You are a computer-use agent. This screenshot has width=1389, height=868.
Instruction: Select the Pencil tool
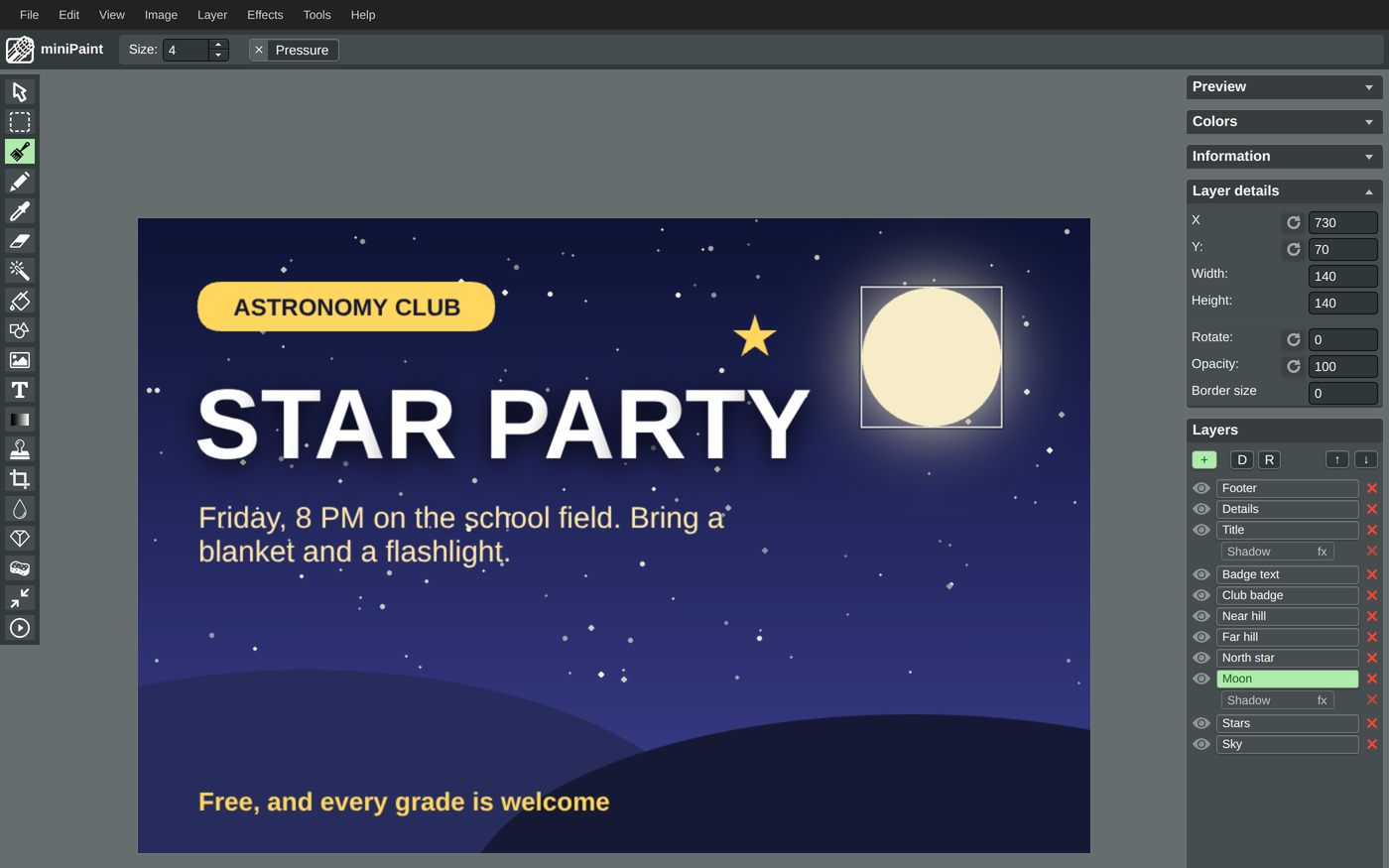20,182
